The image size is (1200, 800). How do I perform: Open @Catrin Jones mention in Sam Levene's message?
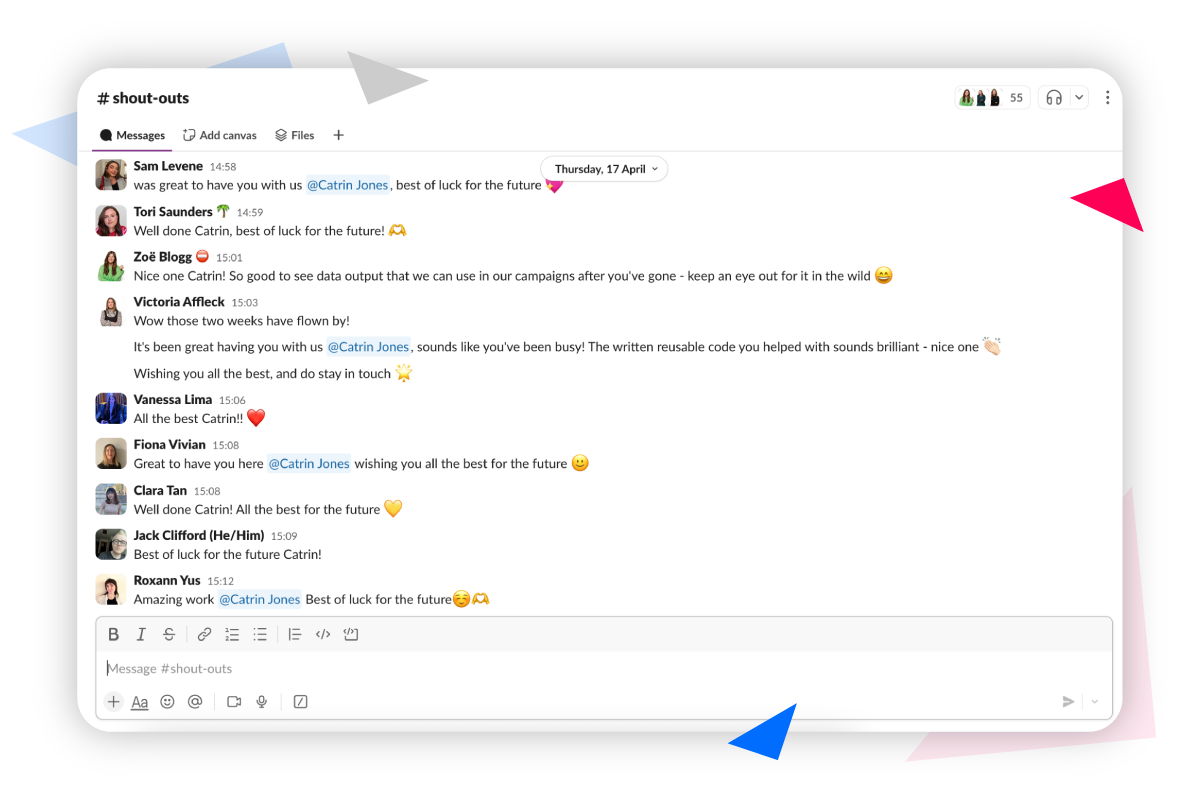(x=348, y=185)
